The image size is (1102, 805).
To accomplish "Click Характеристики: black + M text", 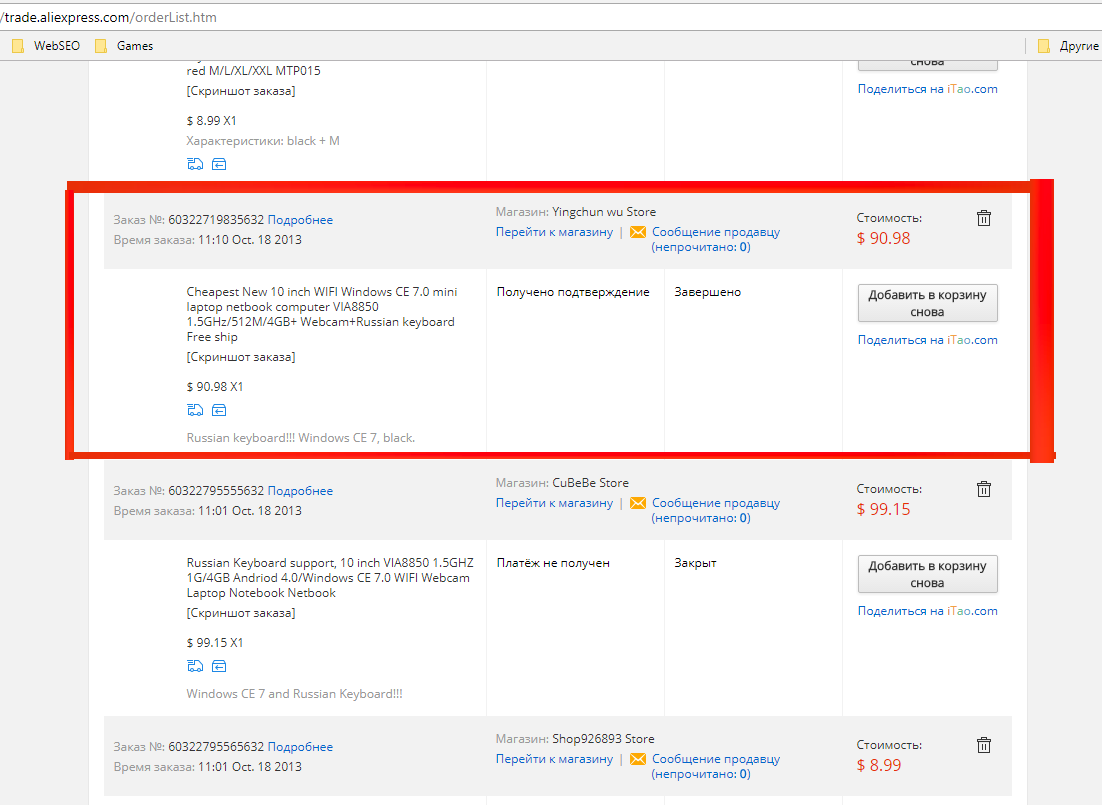I will click(263, 141).
